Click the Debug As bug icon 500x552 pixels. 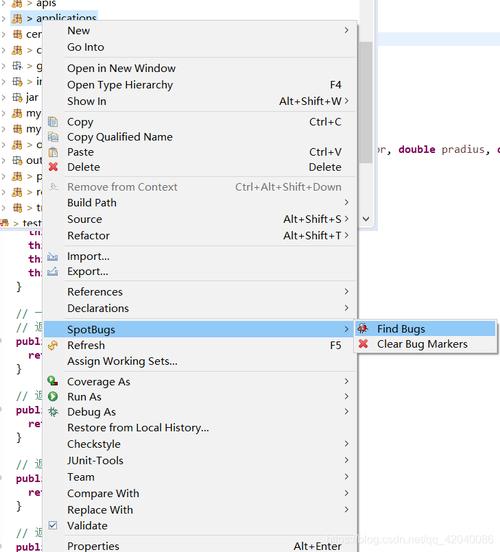53,412
